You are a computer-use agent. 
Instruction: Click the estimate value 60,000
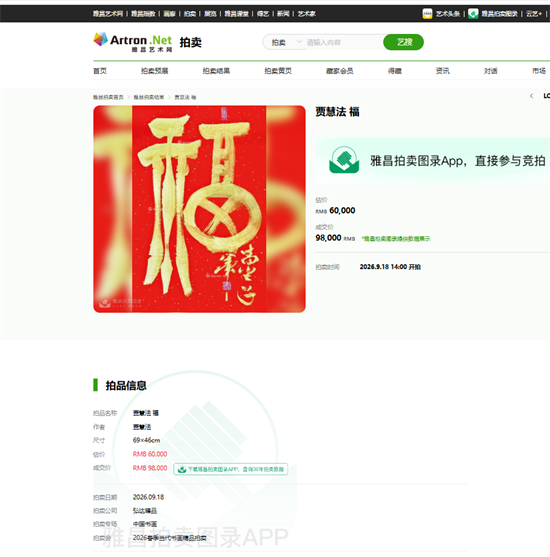(342, 211)
